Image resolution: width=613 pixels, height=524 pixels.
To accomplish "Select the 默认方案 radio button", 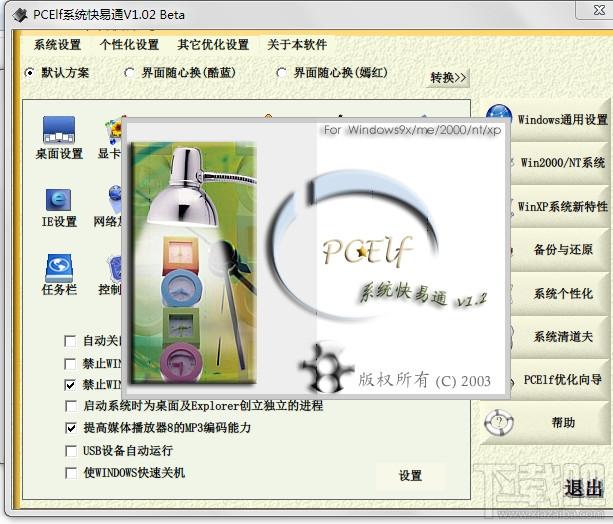I will pyautogui.click(x=29, y=73).
